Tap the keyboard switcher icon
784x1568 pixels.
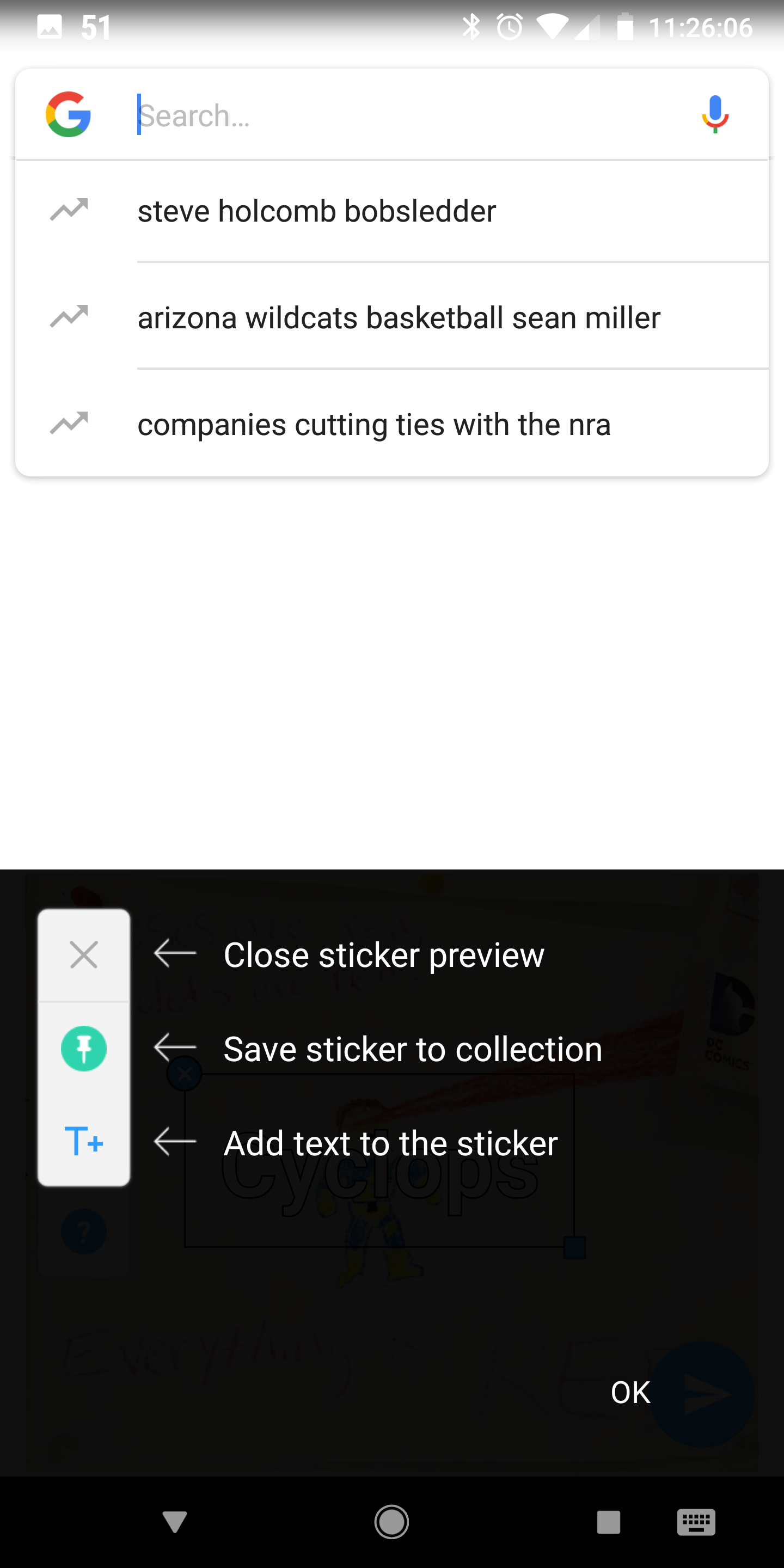696,1522
